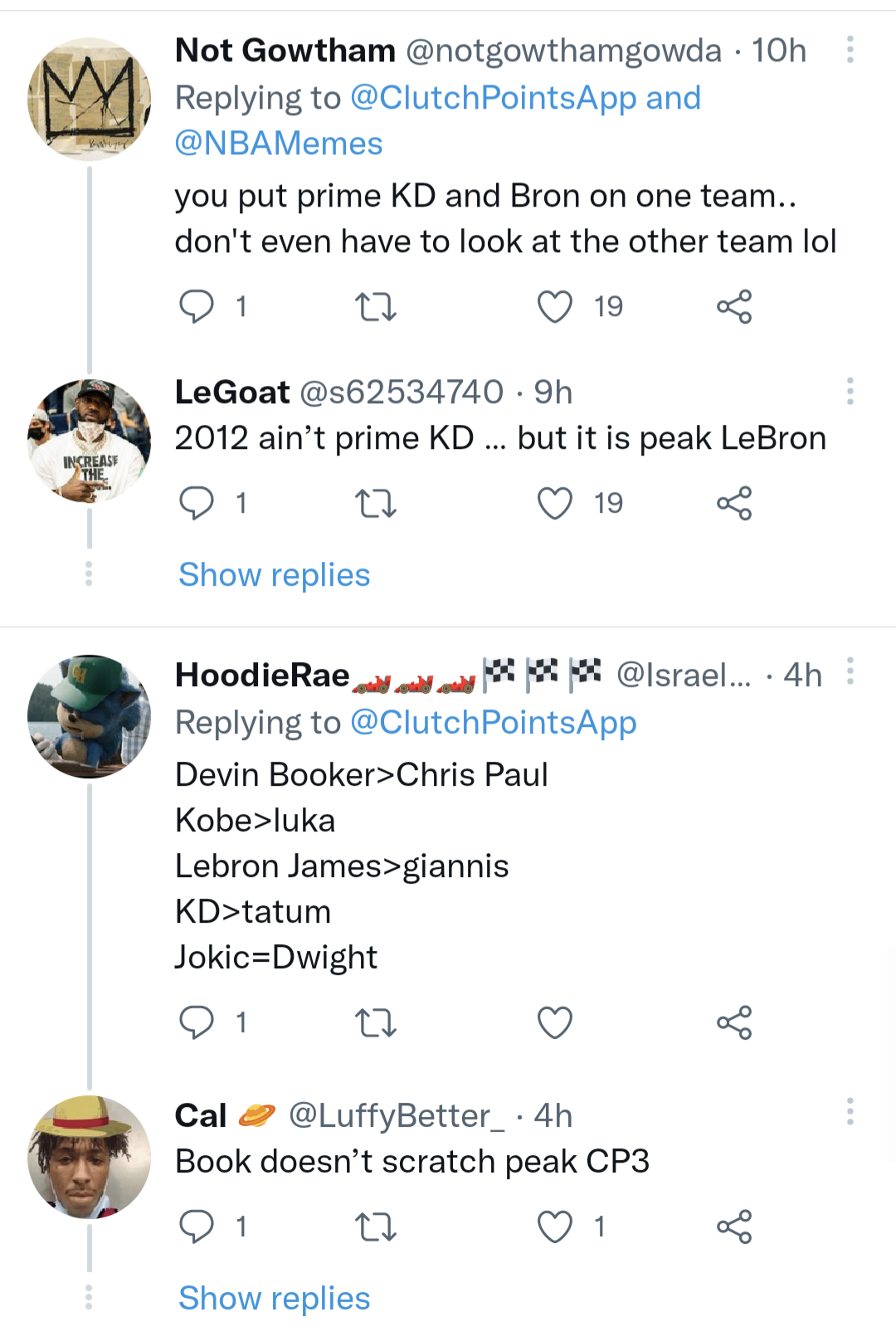Show replies under Cal's tweet
This screenshot has height=1341, width=896.
tap(273, 1297)
